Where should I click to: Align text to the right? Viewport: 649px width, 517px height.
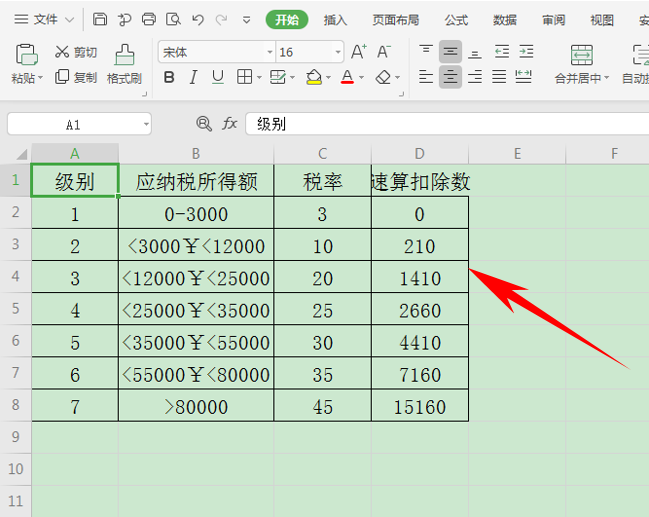coord(475,77)
